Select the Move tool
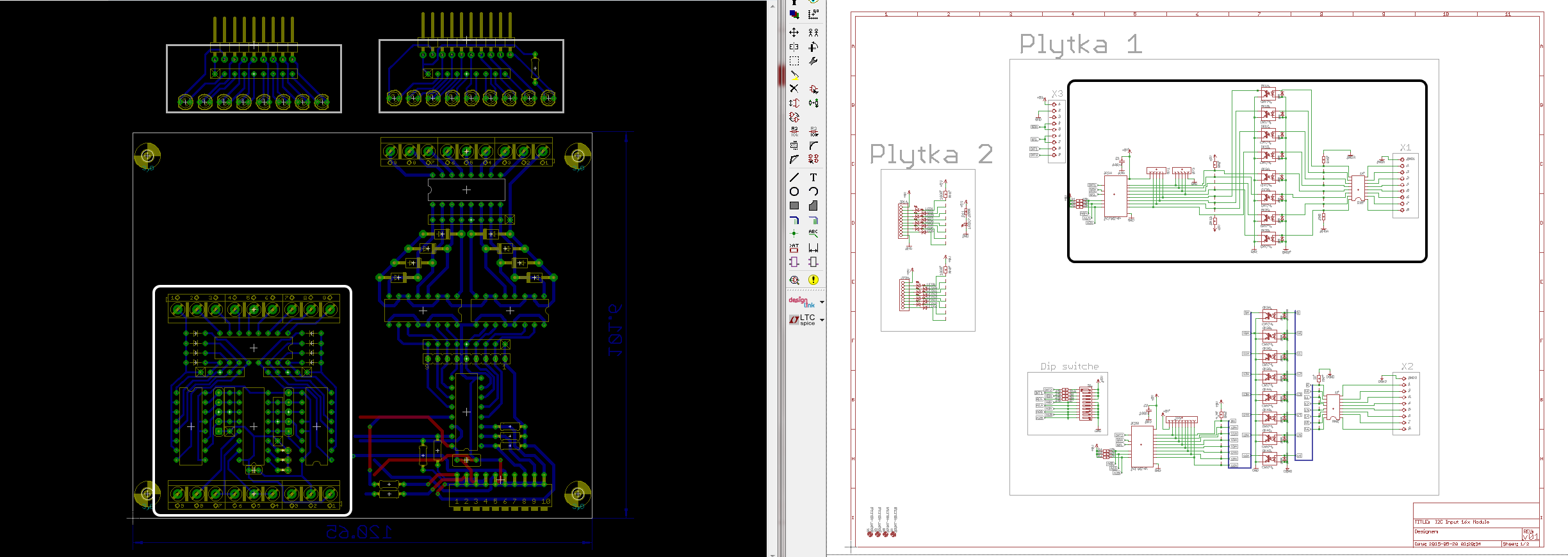 point(794,32)
